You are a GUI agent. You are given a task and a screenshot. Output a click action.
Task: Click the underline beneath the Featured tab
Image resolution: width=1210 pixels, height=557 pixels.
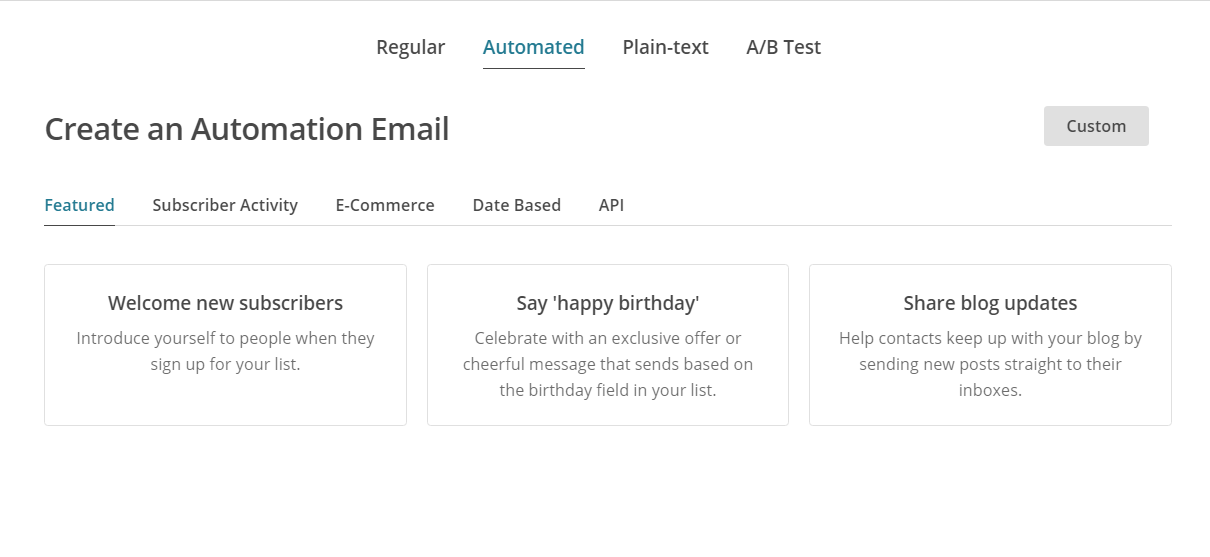pos(79,225)
